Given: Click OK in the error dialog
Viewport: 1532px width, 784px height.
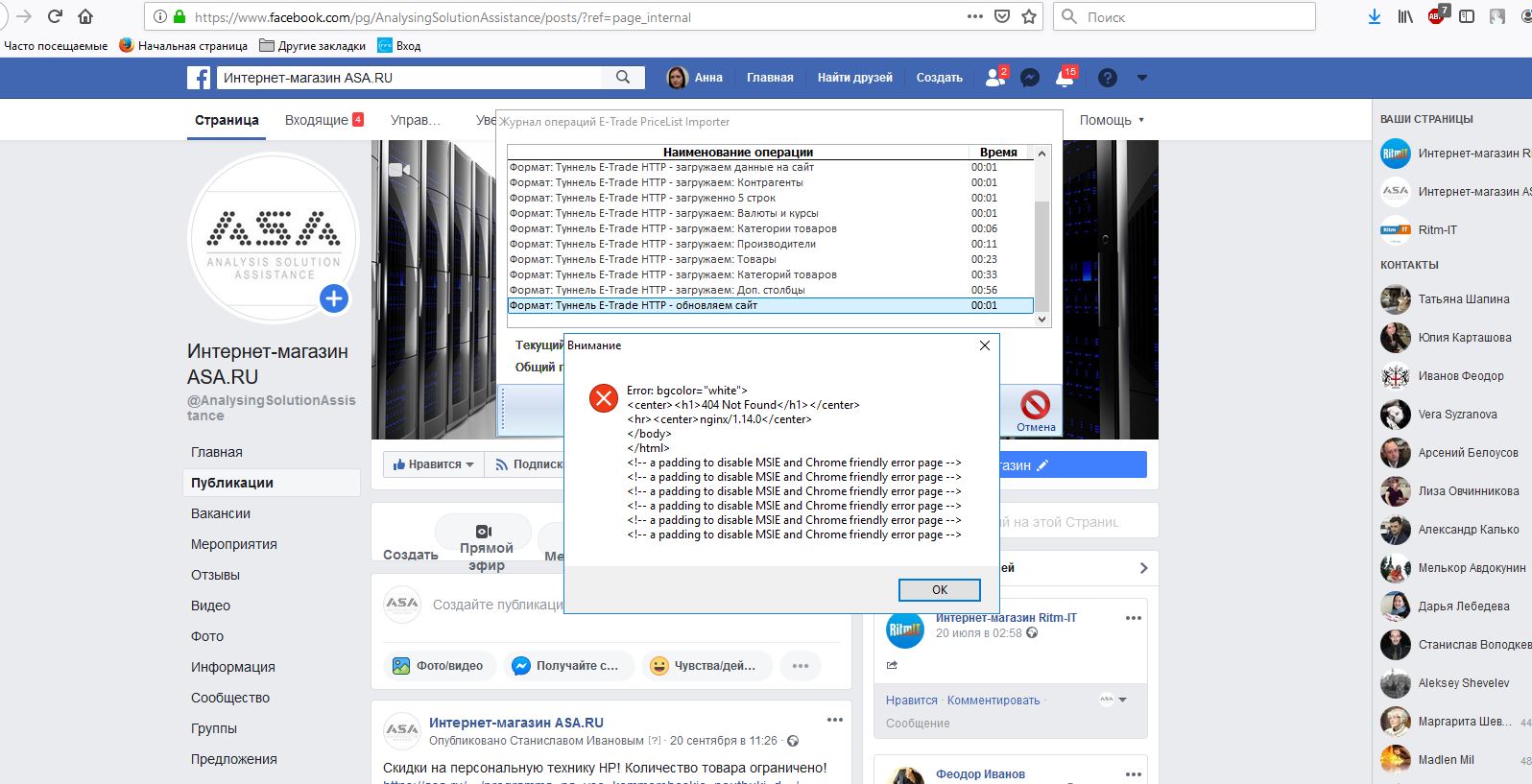Looking at the screenshot, I should tap(940, 590).
